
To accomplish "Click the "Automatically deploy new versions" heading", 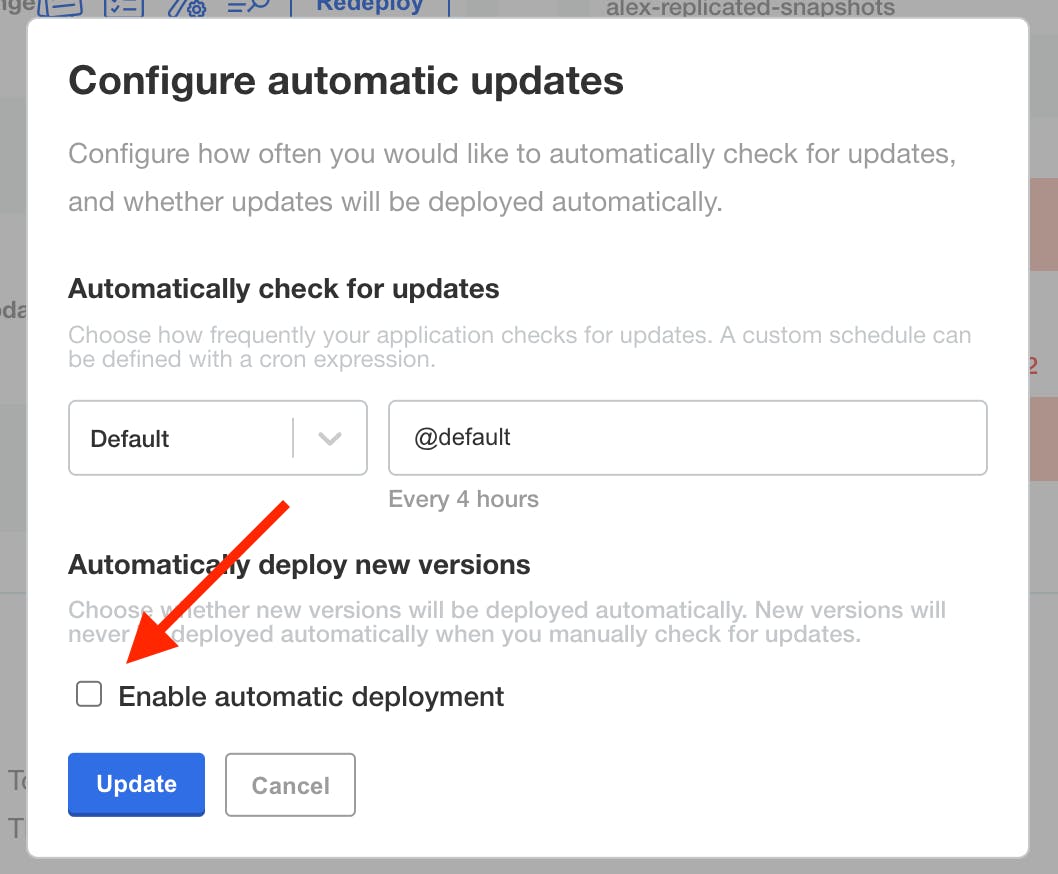I will point(298,564).
